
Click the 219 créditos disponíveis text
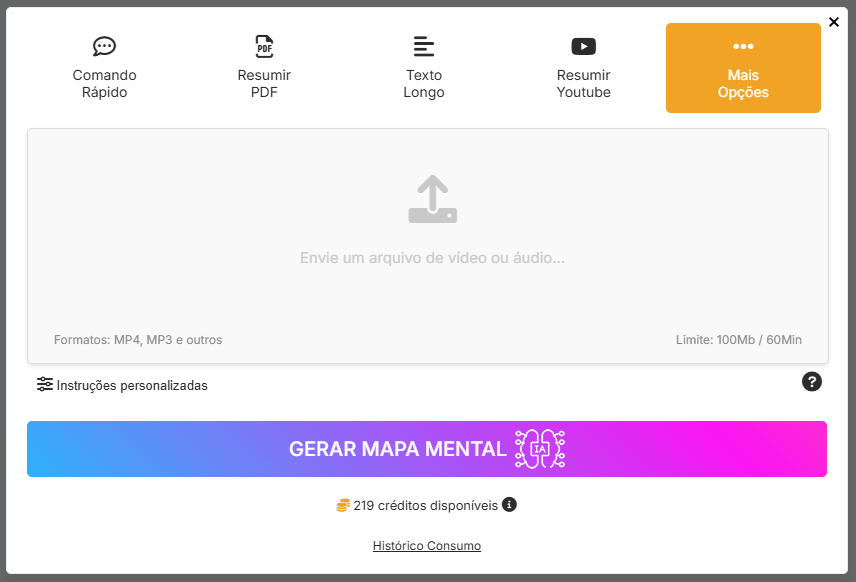pos(426,506)
